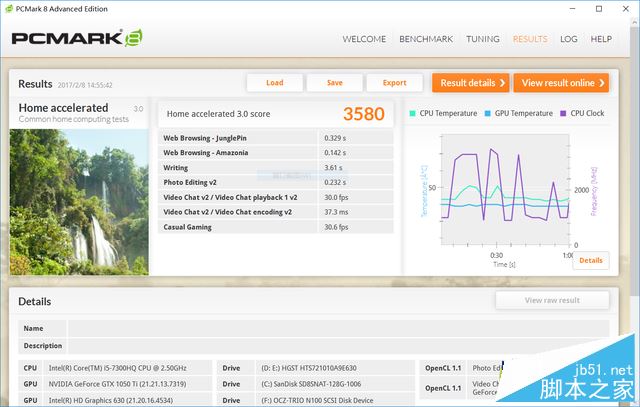
Task: Click the 0.329 s JunglePin value
Action: (x=335, y=138)
